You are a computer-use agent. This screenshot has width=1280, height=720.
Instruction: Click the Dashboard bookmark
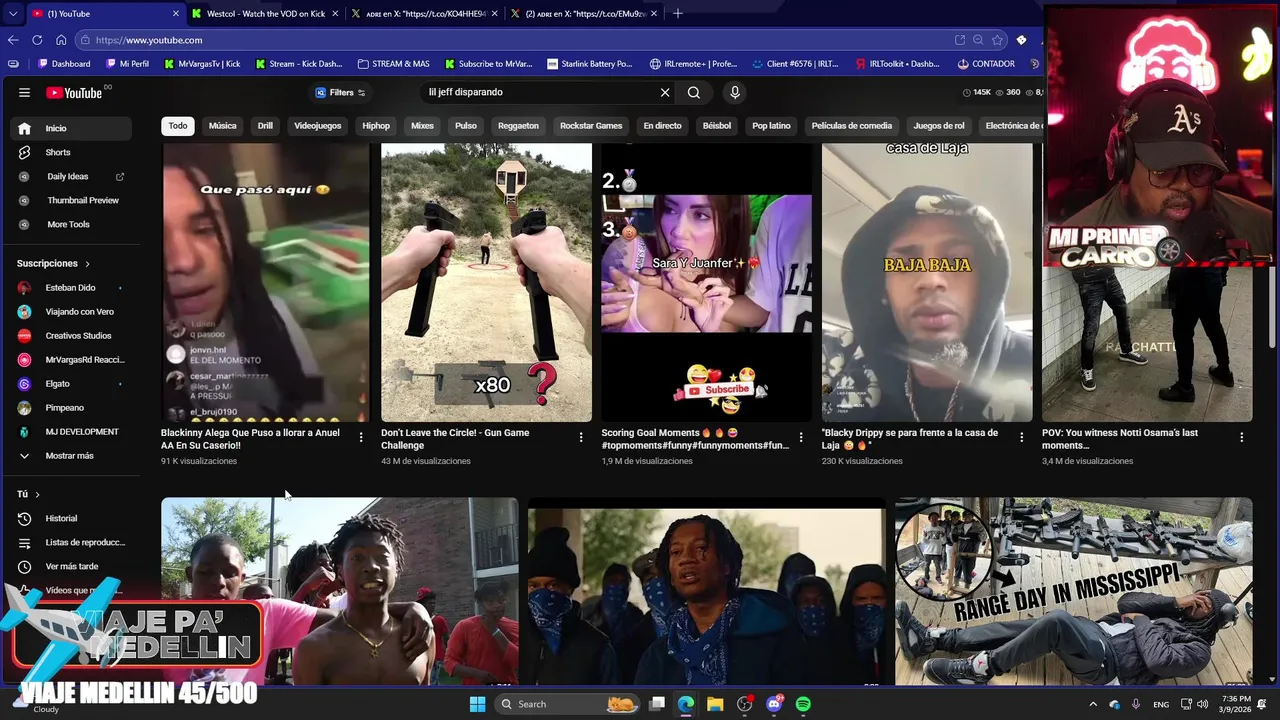tap(64, 64)
